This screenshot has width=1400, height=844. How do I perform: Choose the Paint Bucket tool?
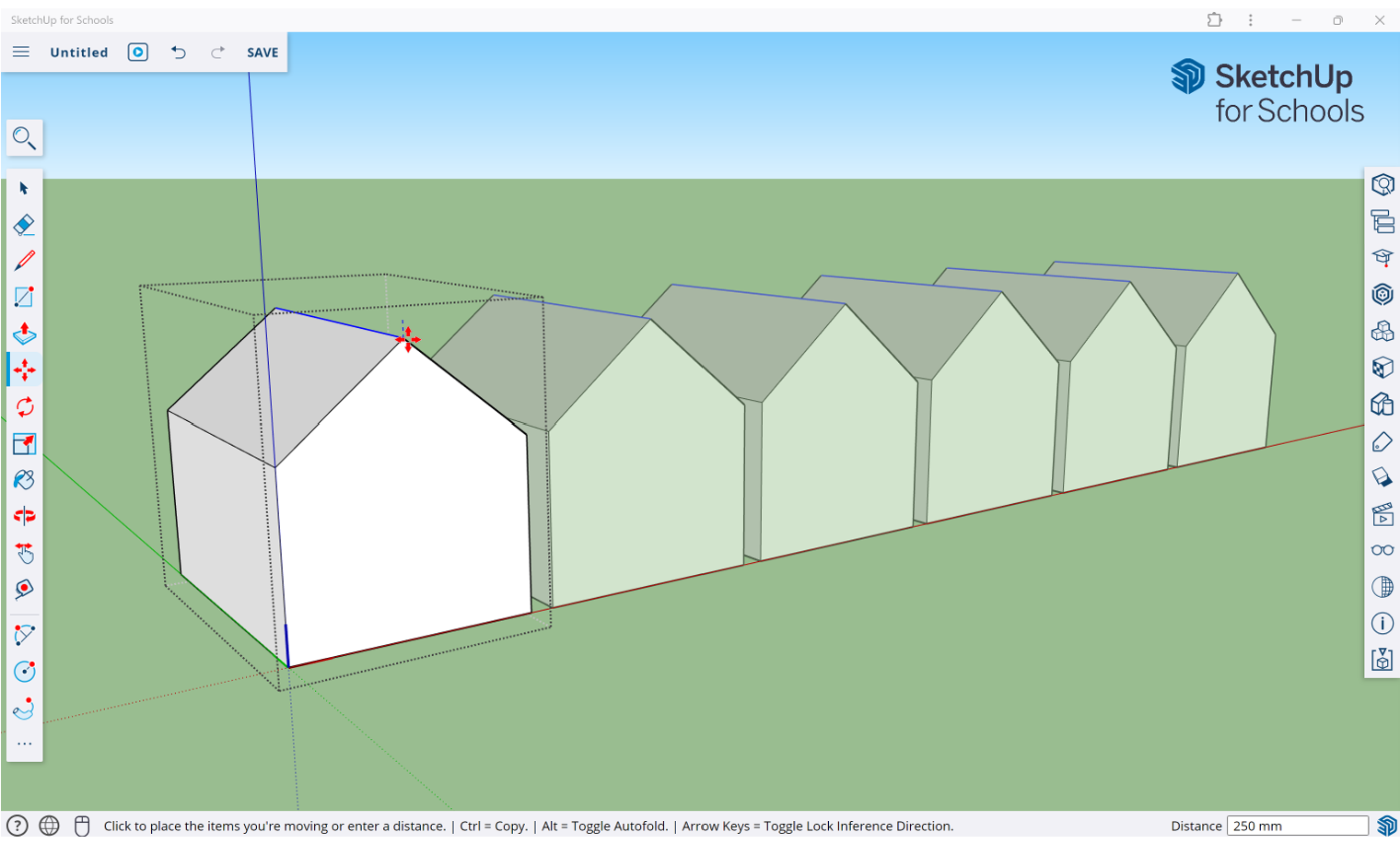[24, 479]
